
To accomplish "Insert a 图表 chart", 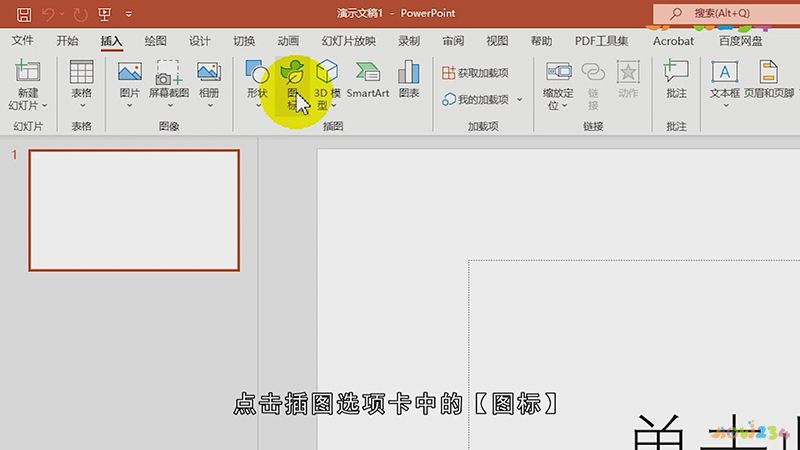I will point(409,79).
